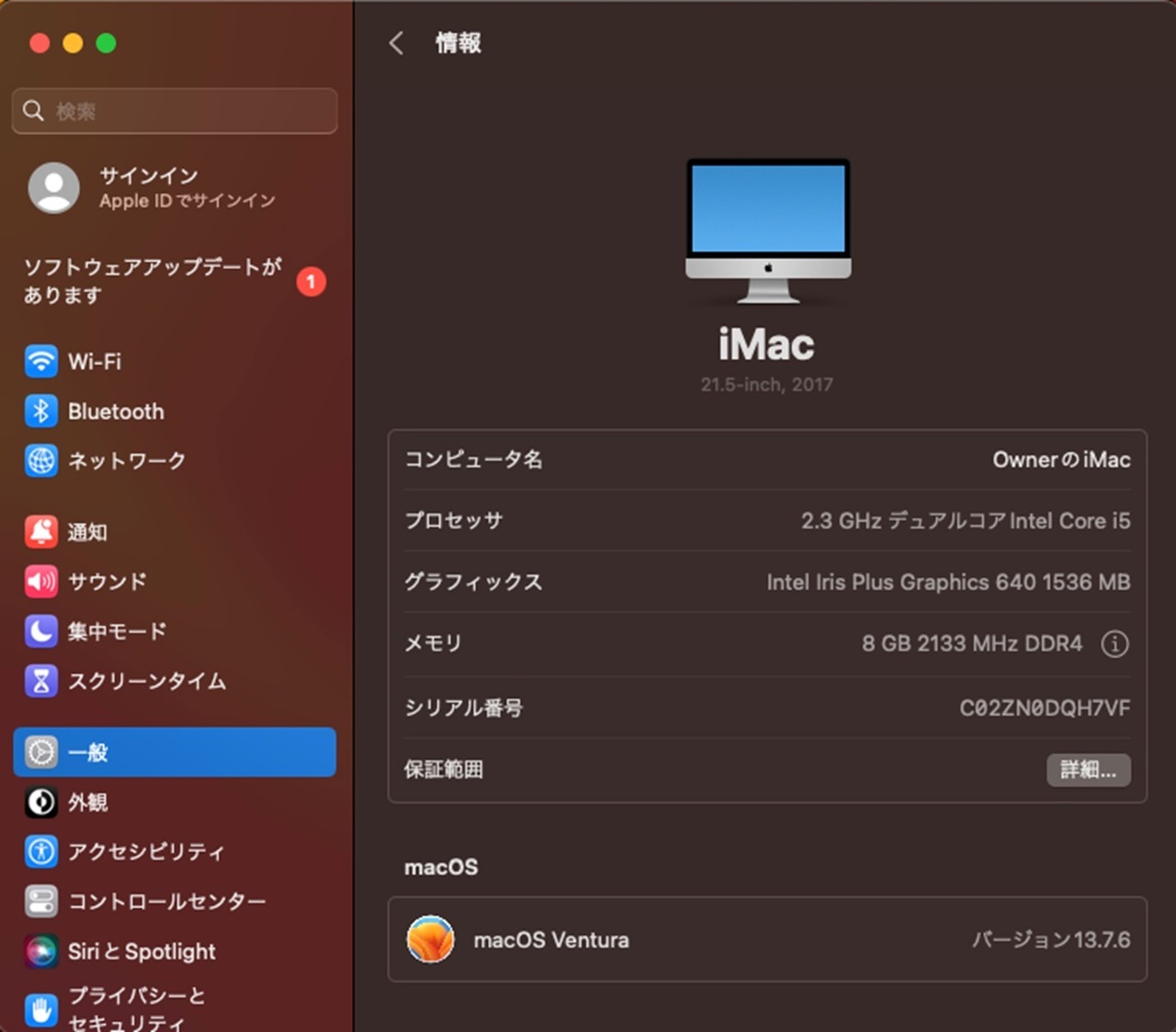
Task: Click the 検索 search field
Action: tap(175, 111)
